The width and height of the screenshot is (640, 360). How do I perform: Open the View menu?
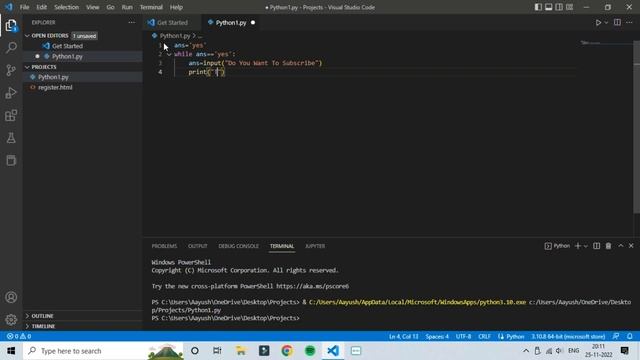pos(93,7)
